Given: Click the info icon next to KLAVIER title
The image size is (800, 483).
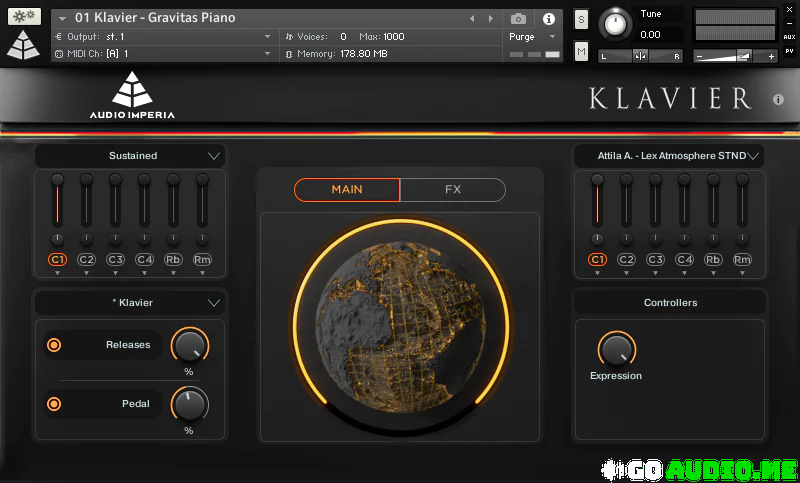Looking at the screenshot, I should tap(778, 100).
